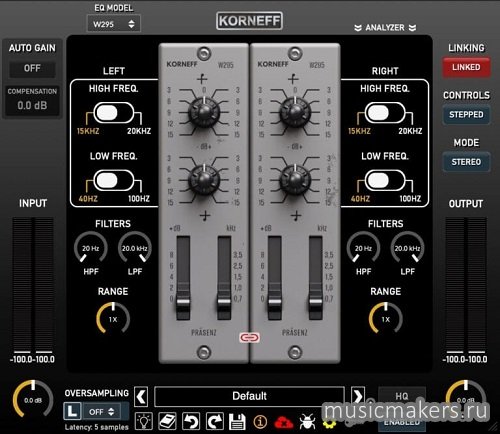Toggle the left Low Freq. 40HZ/100HZ switch
The width and height of the screenshot is (500, 434).
[114, 180]
